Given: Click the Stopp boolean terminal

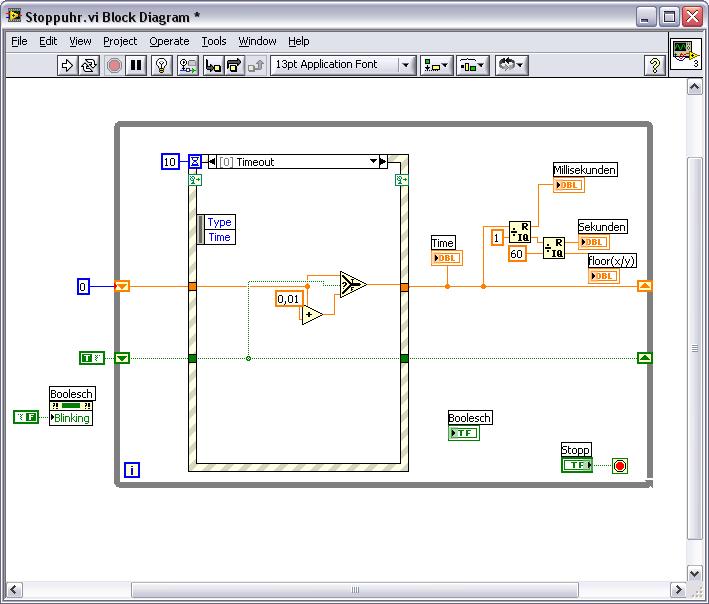Looking at the screenshot, I should [x=576, y=465].
